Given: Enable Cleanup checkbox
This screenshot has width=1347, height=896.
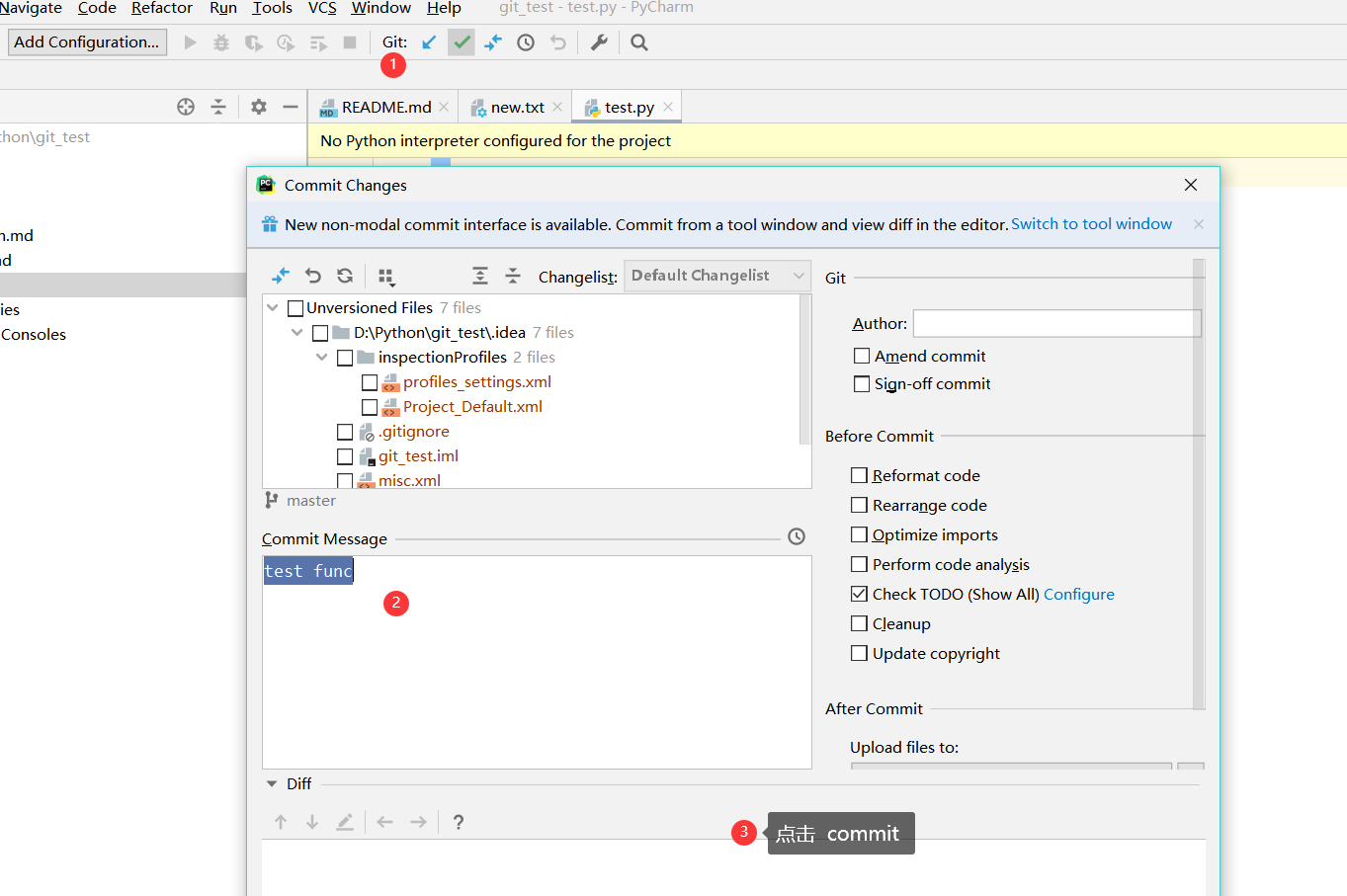Looking at the screenshot, I should 860,623.
